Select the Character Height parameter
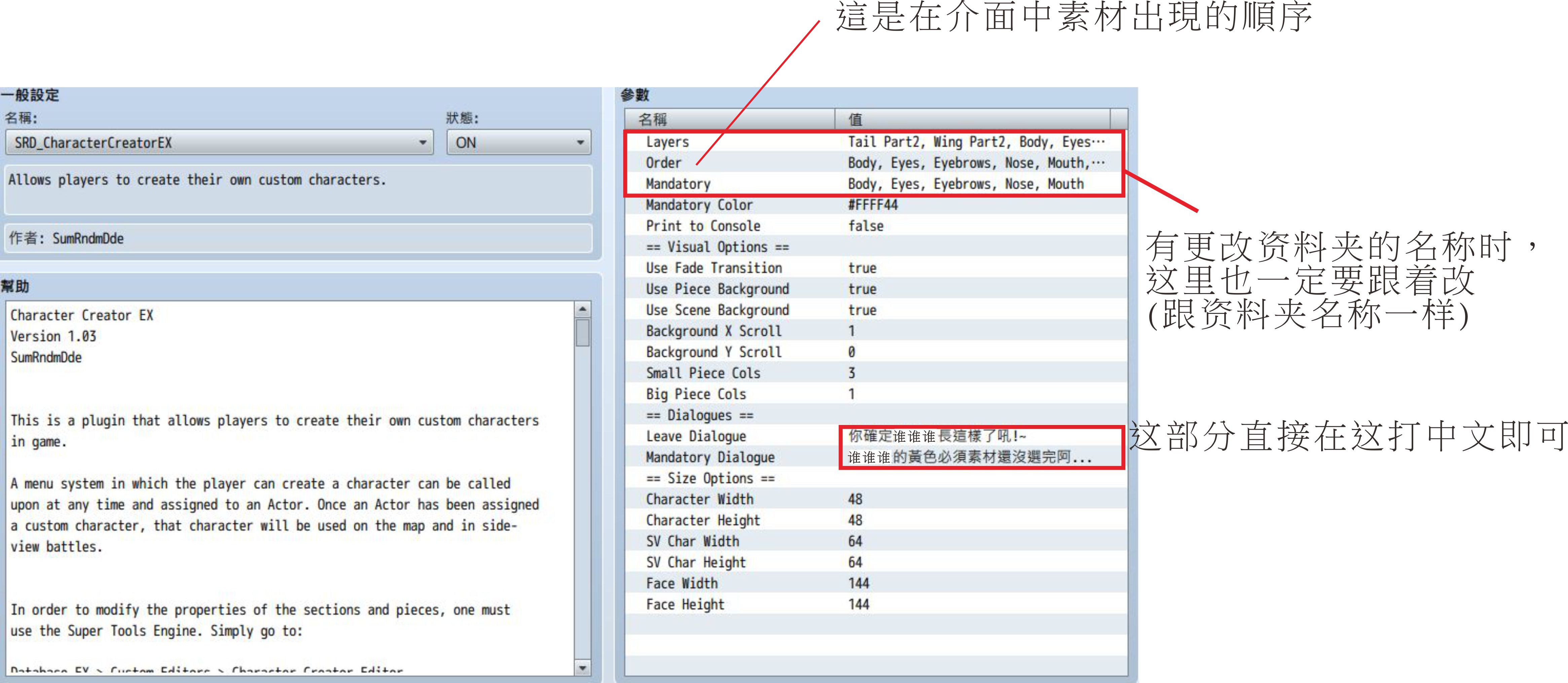This screenshot has width=1568, height=683. coord(876,520)
